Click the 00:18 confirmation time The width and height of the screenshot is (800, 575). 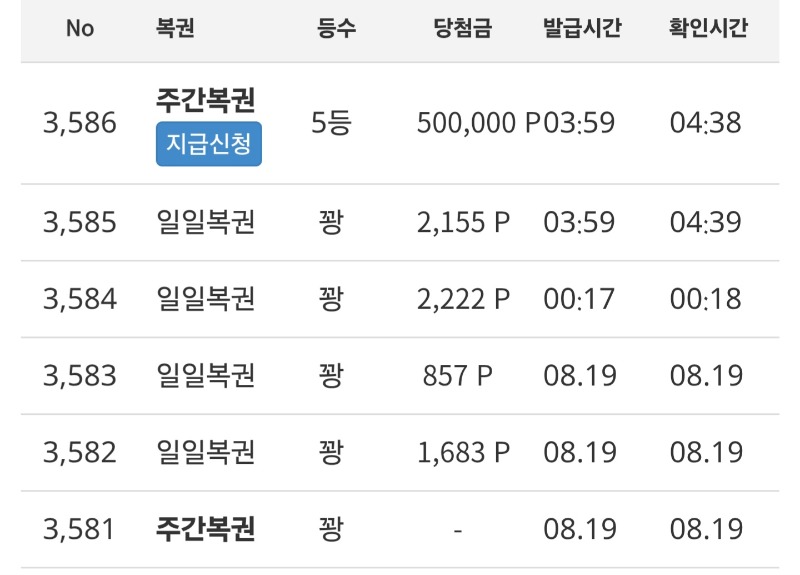706,299
